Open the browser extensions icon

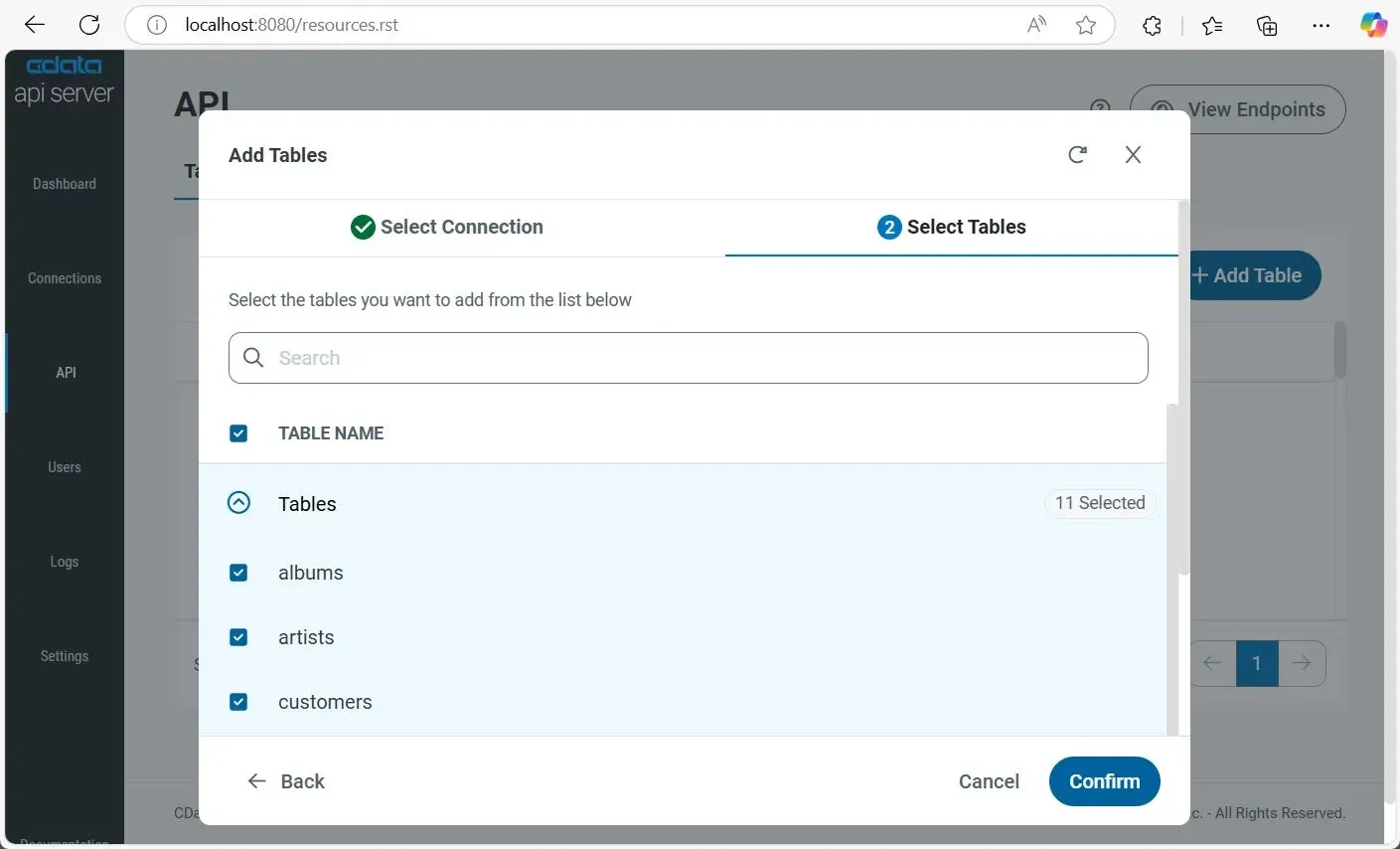click(x=1152, y=26)
